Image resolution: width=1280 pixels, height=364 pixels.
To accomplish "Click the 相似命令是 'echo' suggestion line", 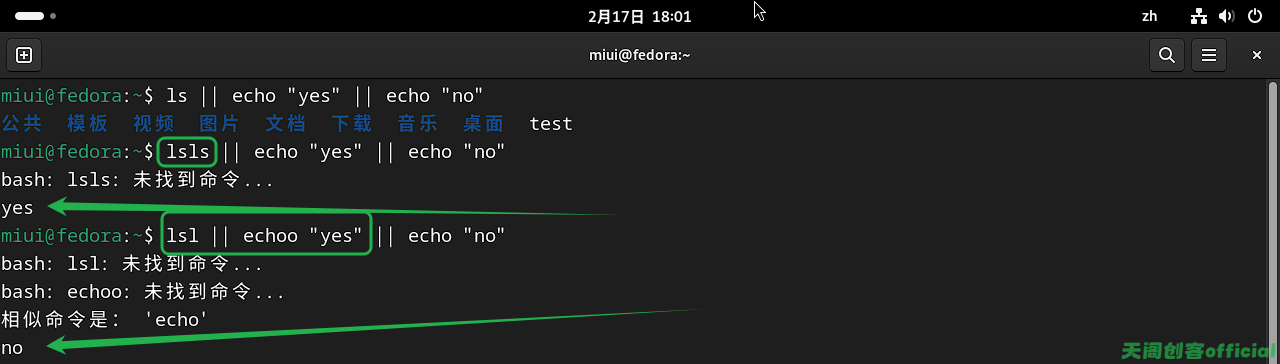I will [x=105, y=320].
